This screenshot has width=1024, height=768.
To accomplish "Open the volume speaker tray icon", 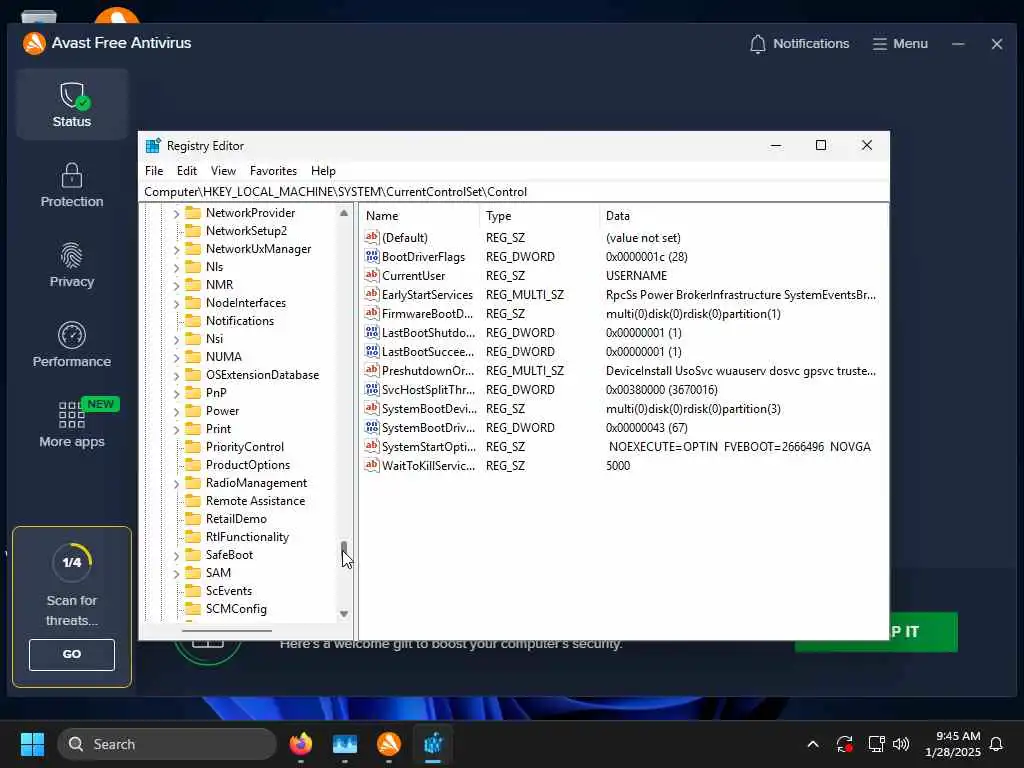I will point(901,744).
